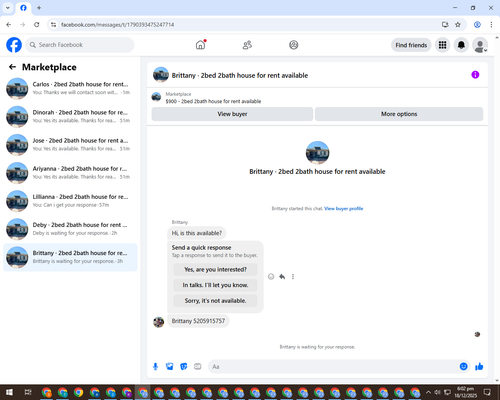This screenshot has height=400, width=500.
Task: Click the View buyer profile link
Action: pyautogui.click(x=344, y=209)
